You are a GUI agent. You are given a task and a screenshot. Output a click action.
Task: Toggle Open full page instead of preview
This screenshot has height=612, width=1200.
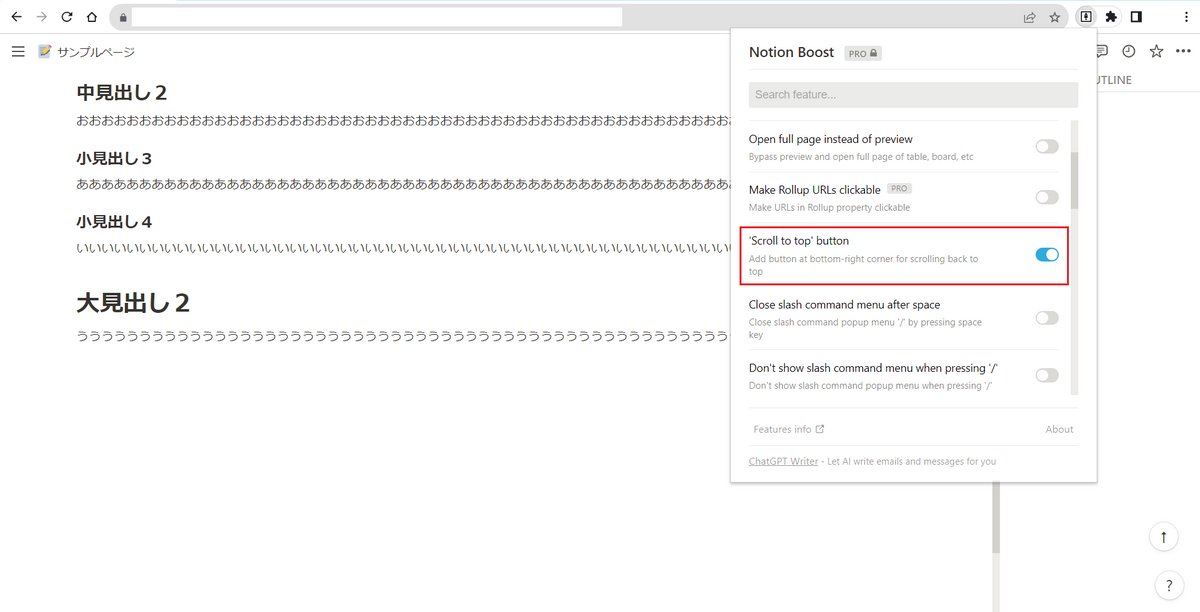pos(1047,147)
